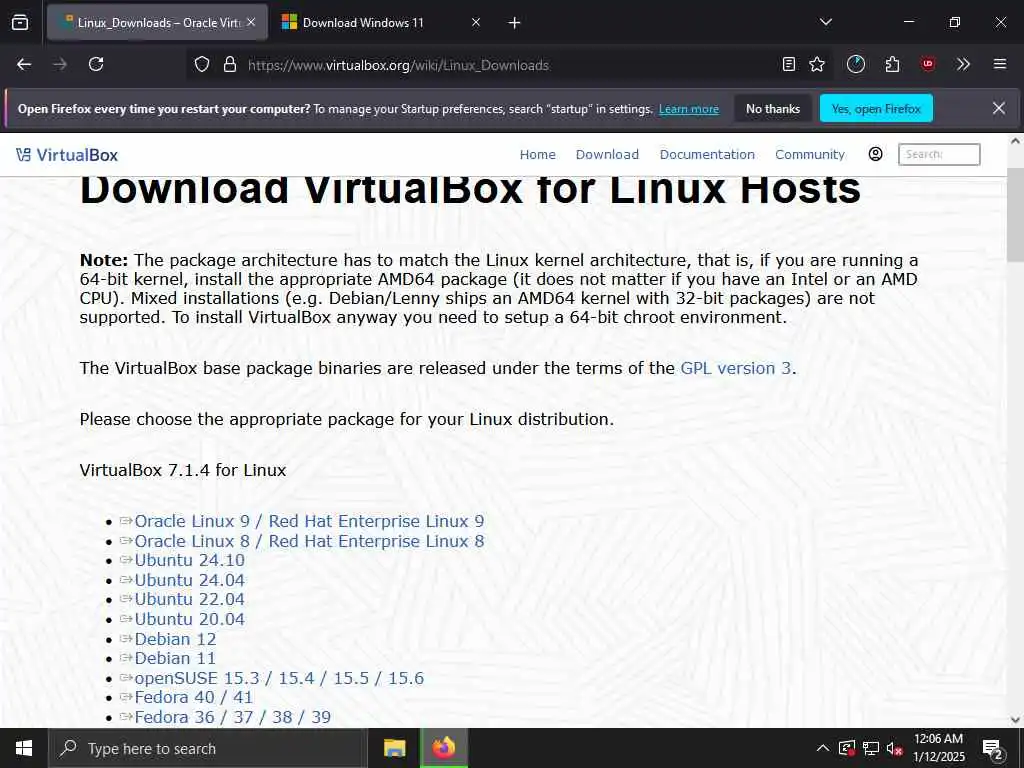Toggle reader view icon in address bar
This screenshot has width=1024, height=768.
coord(789,64)
